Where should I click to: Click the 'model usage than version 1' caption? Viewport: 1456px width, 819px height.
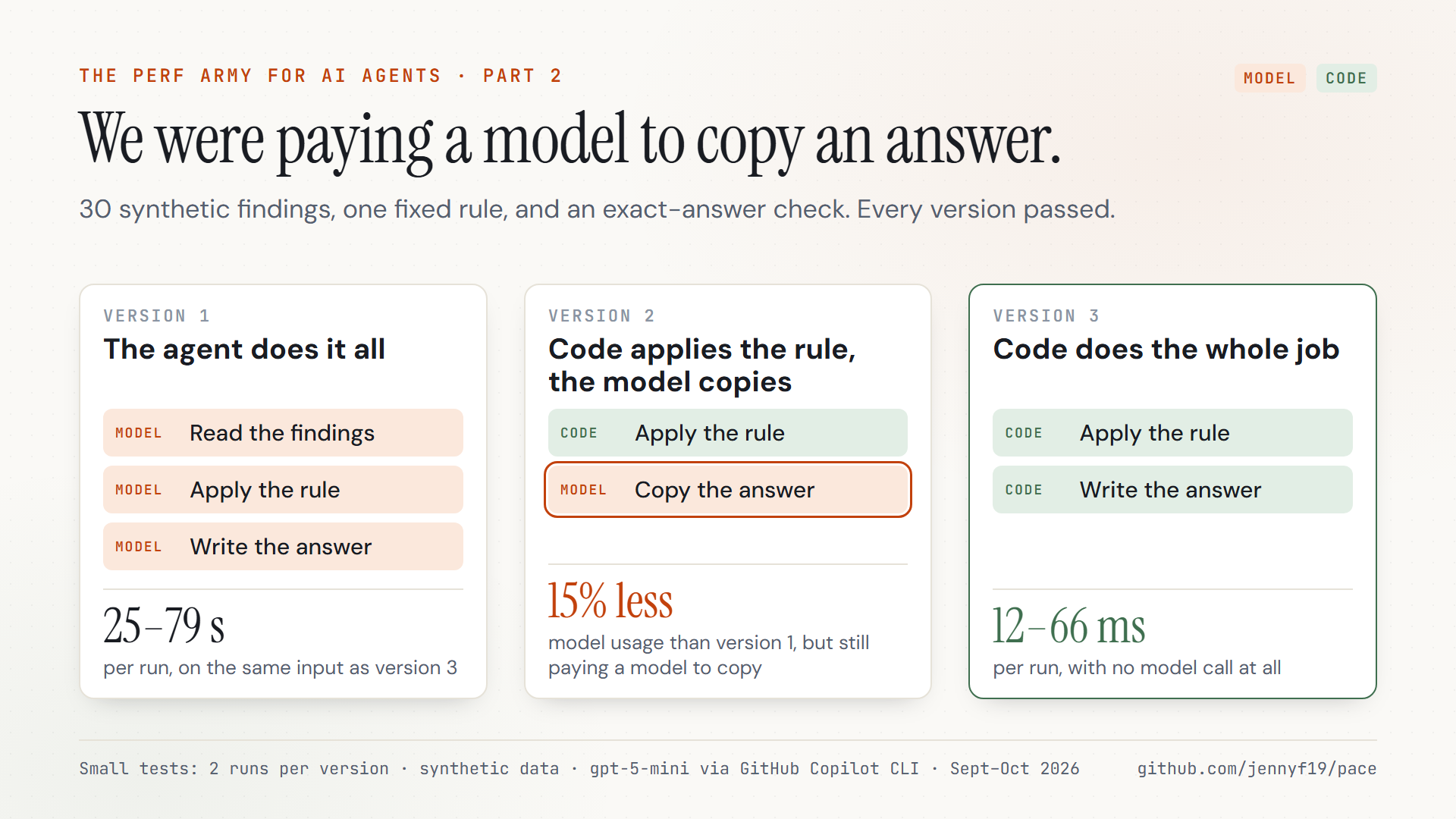[x=708, y=655]
